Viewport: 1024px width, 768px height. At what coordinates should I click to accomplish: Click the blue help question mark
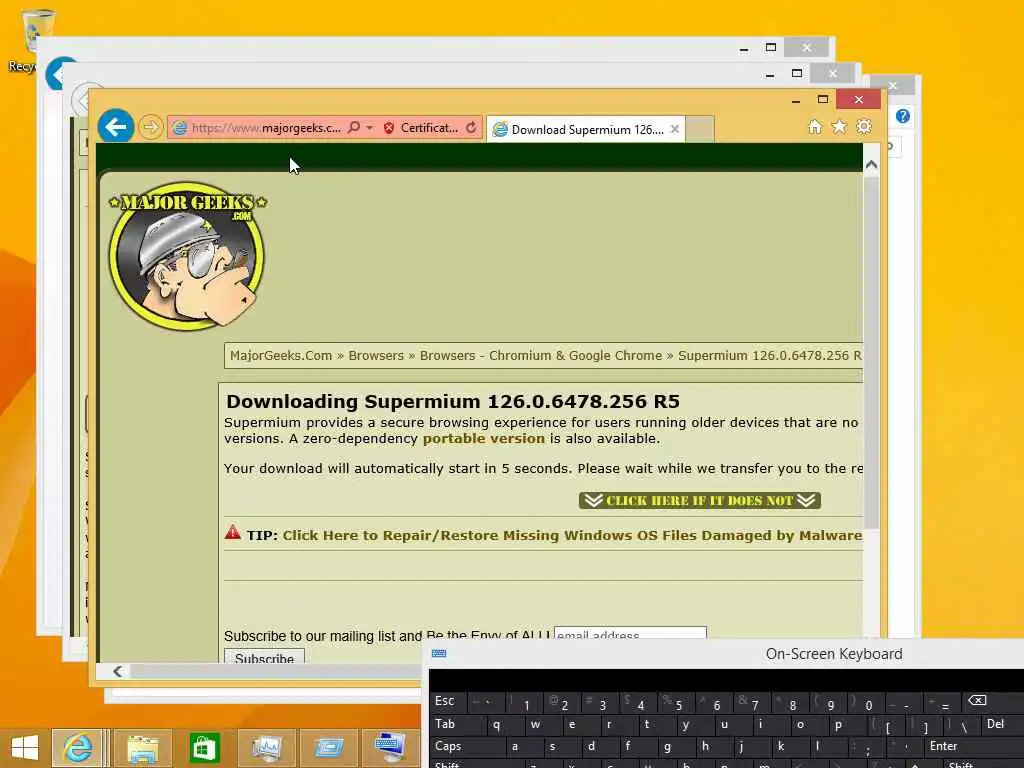[903, 116]
